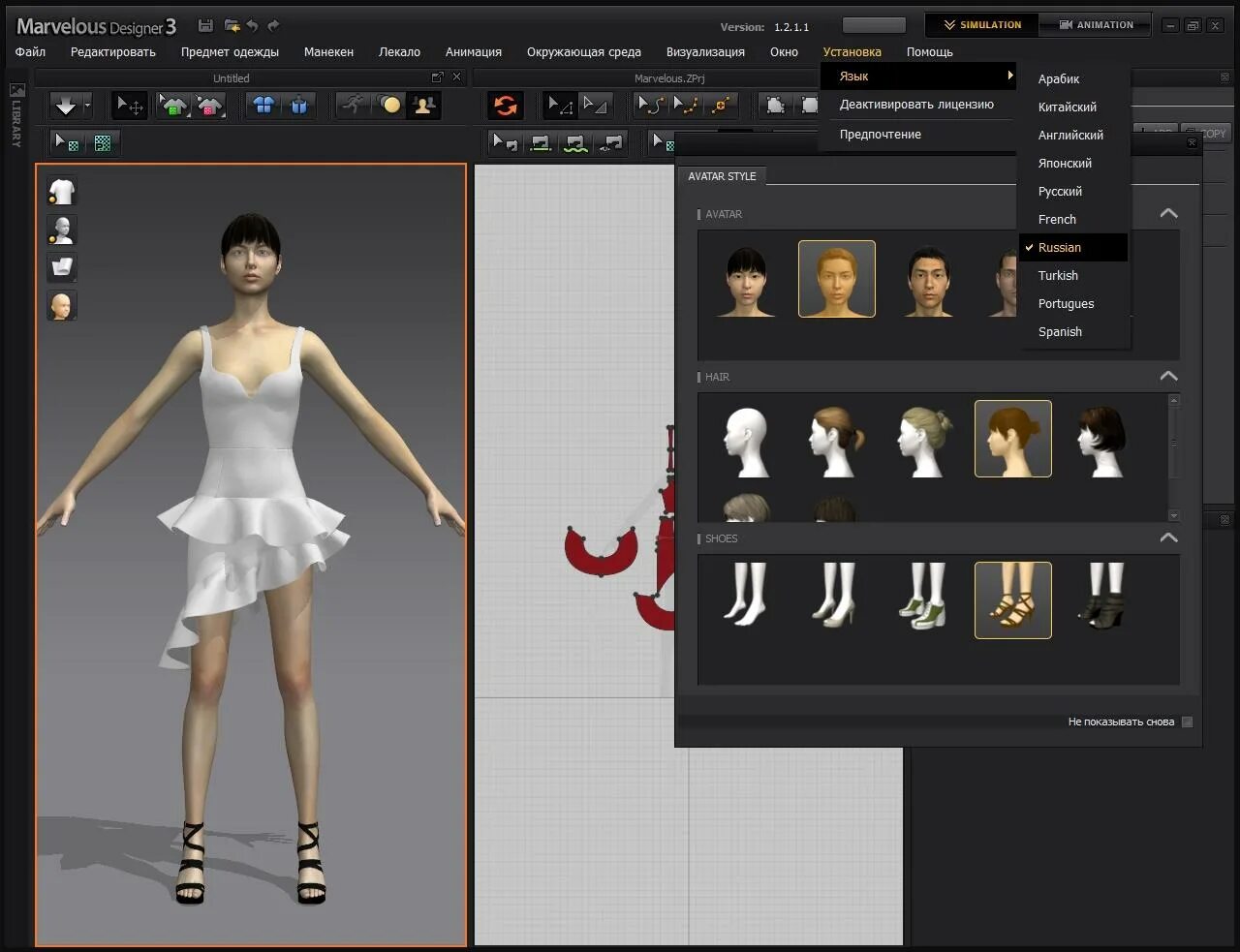Switch to ANIMATION mode
The width and height of the screenshot is (1240, 952).
(1096, 25)
